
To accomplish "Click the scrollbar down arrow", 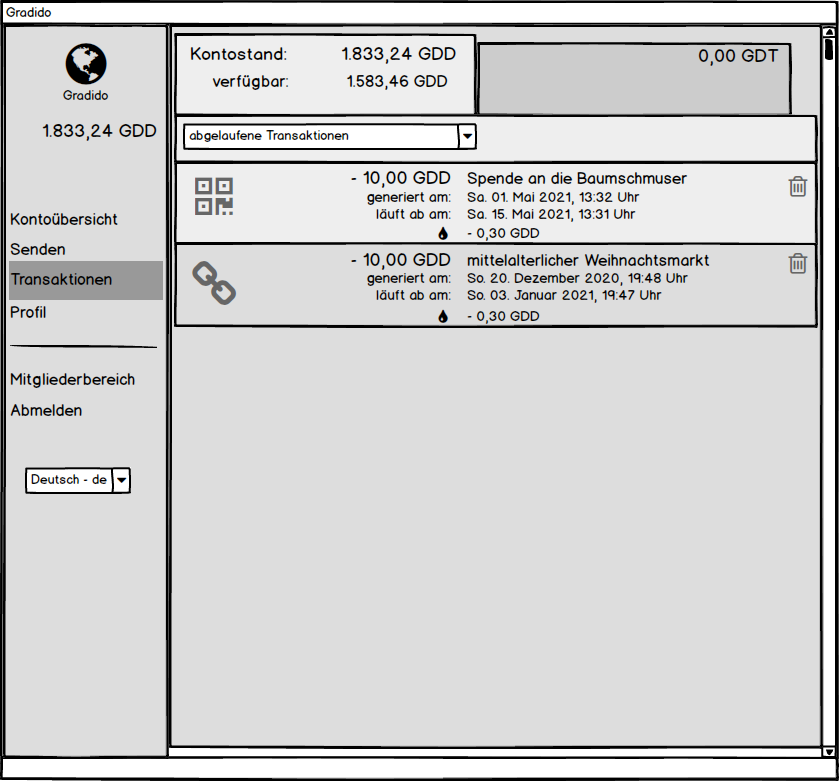I will click(x=828, y=751).
